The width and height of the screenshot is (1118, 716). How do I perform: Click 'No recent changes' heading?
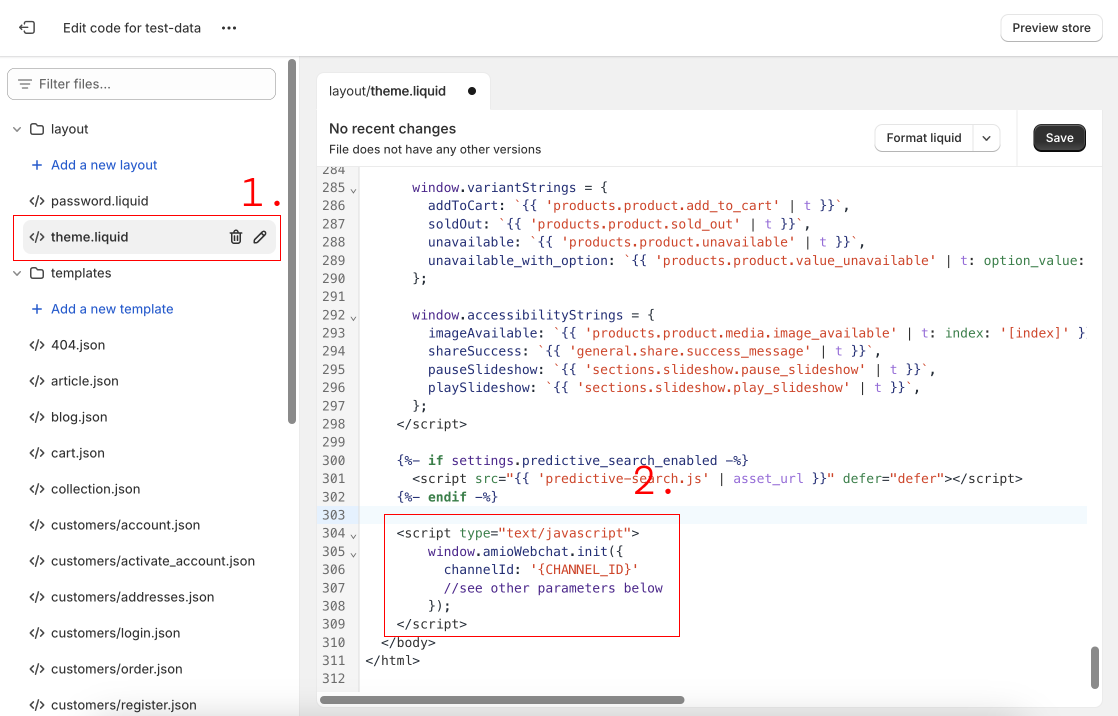[x=392, y=129]
